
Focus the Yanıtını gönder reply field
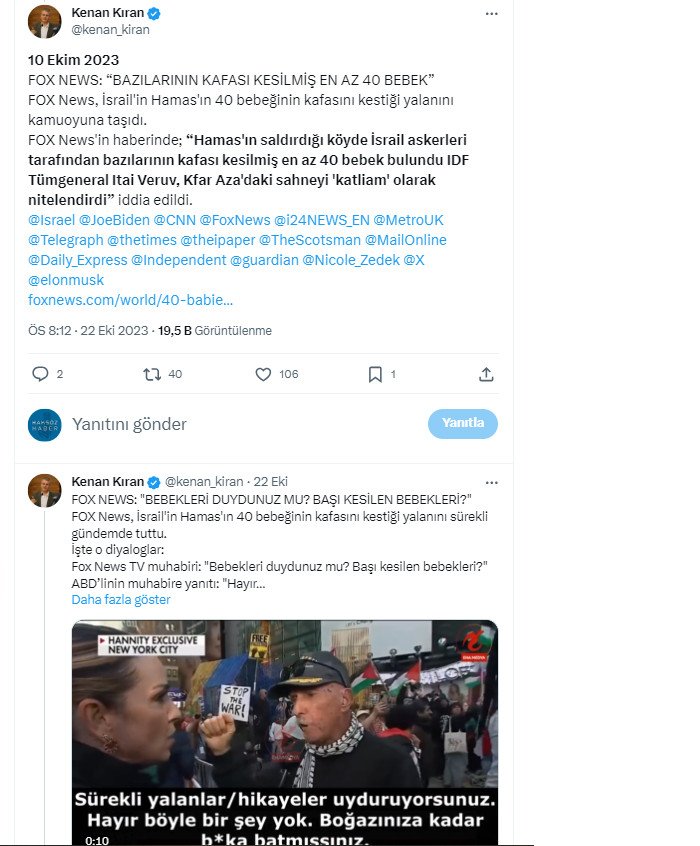click(x=248, y=424)
